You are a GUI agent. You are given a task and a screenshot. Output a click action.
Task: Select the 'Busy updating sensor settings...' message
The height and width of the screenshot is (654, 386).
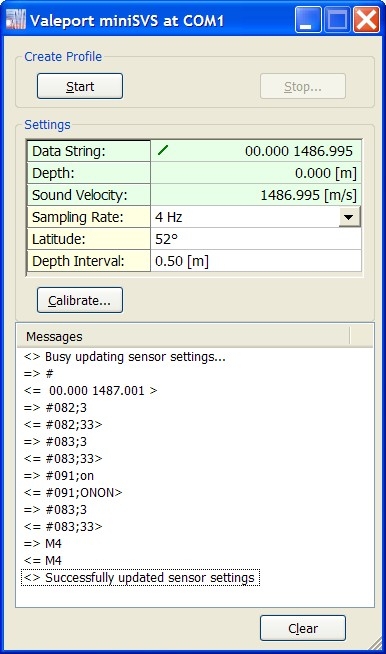(125, 357)
